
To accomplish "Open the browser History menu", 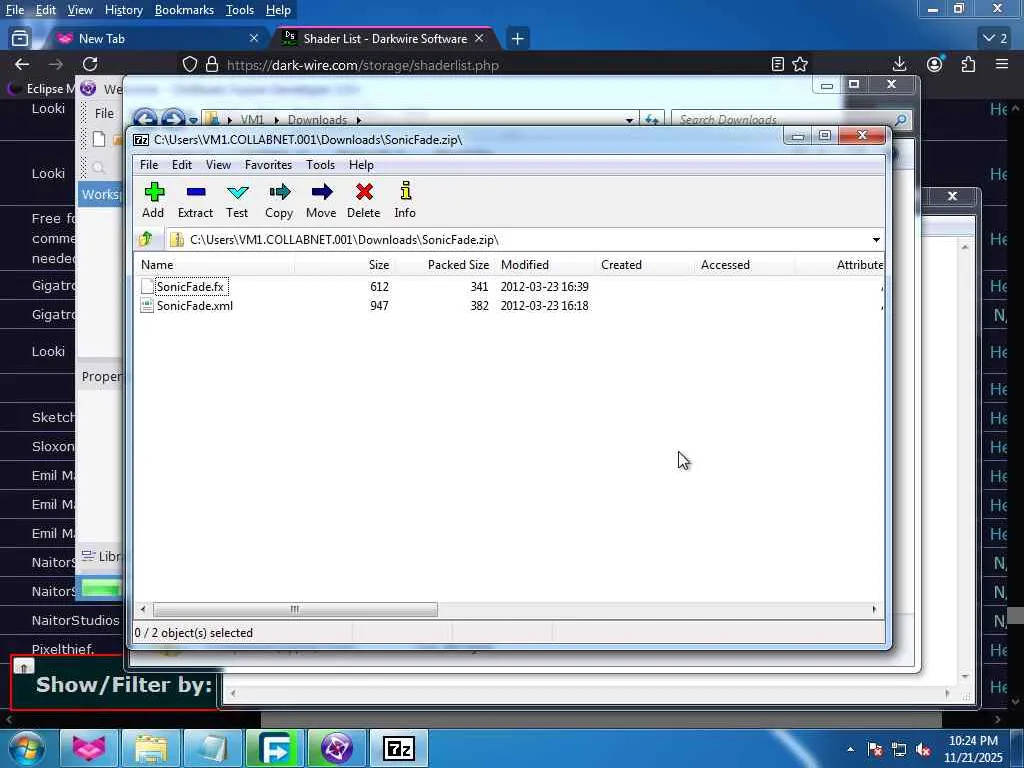I will tap(123, 10).
